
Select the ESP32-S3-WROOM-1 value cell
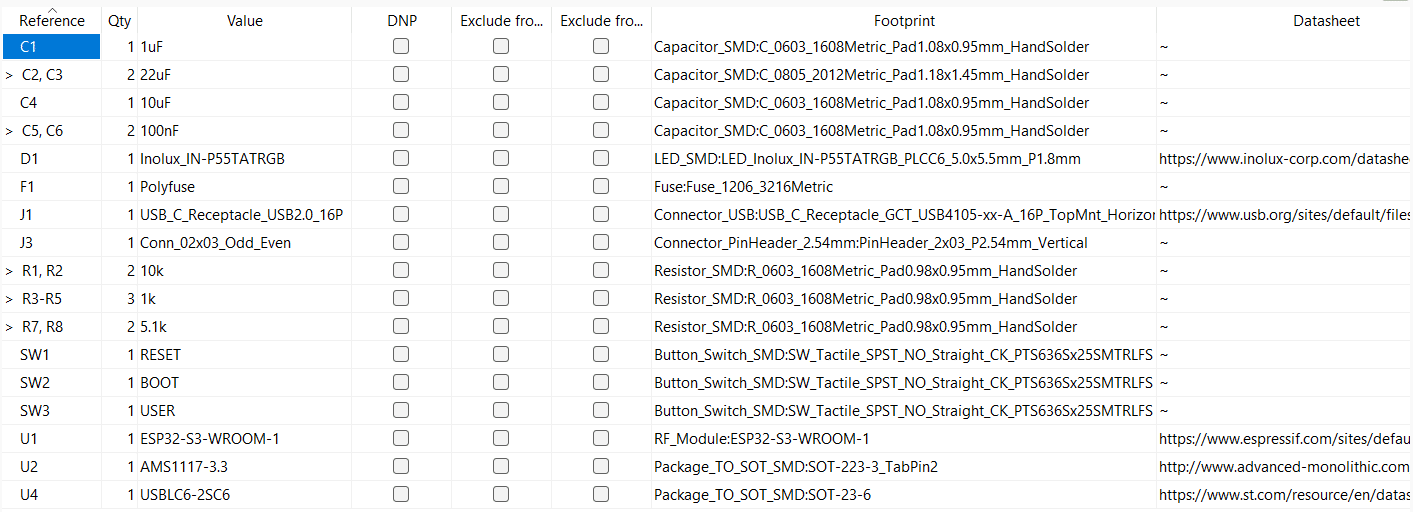click(244, 438)
